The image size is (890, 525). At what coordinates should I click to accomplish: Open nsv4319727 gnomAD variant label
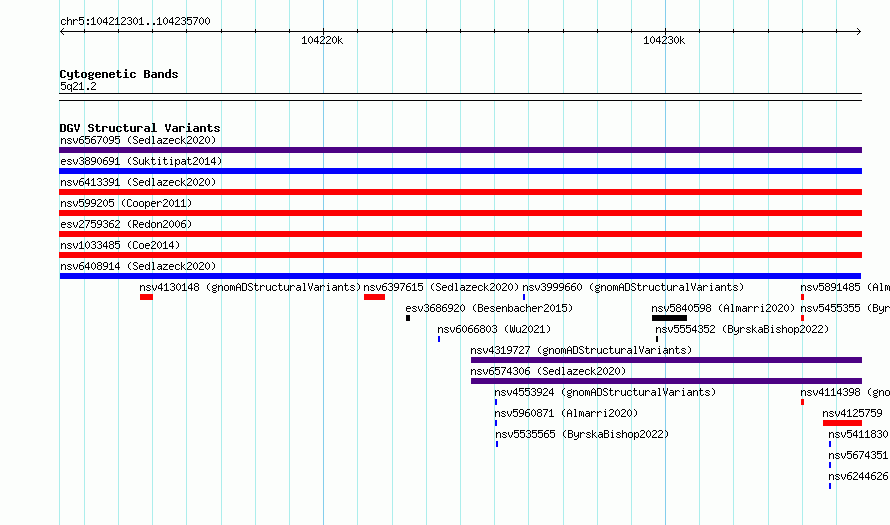coord(581,350)
